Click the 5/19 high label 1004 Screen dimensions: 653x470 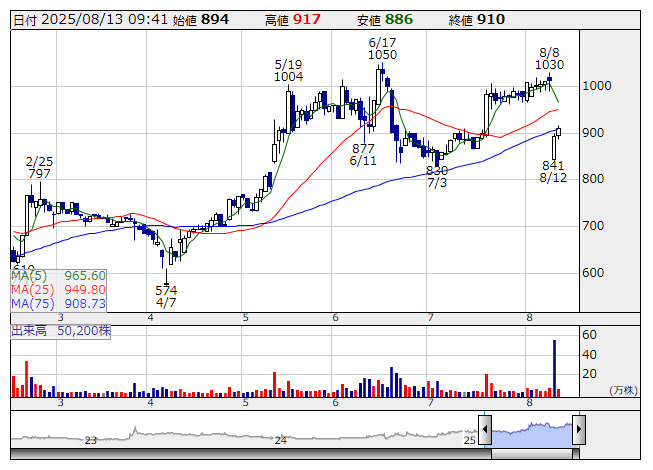coord(288,77)
